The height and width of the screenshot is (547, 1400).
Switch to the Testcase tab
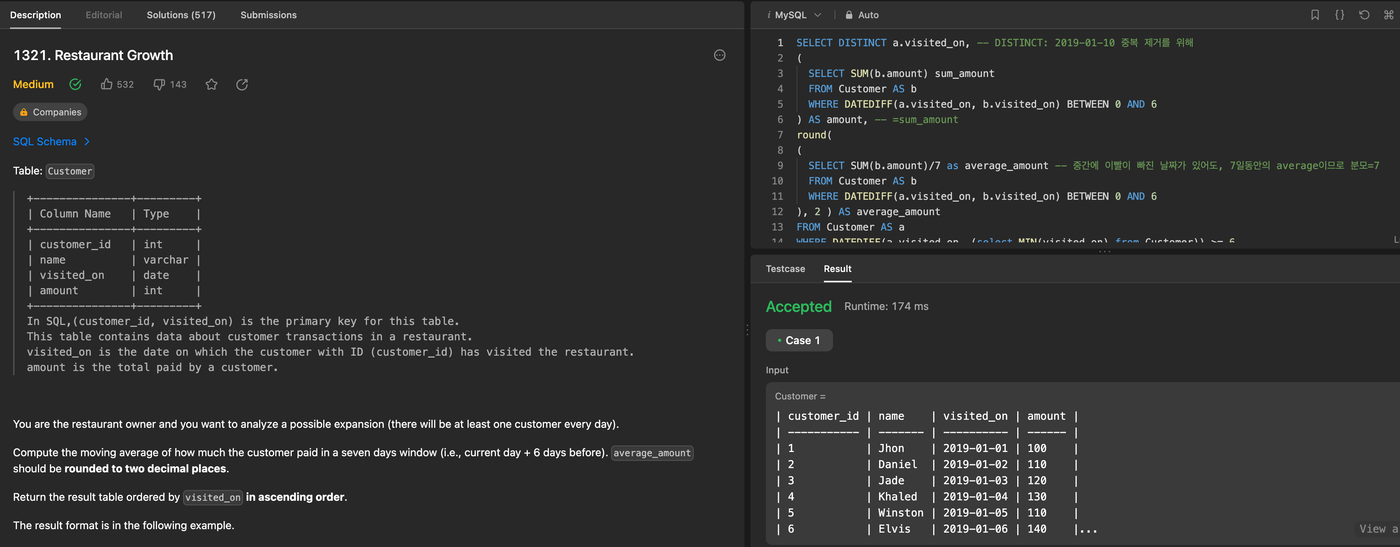pyautogui.click(x=785, y=269)
